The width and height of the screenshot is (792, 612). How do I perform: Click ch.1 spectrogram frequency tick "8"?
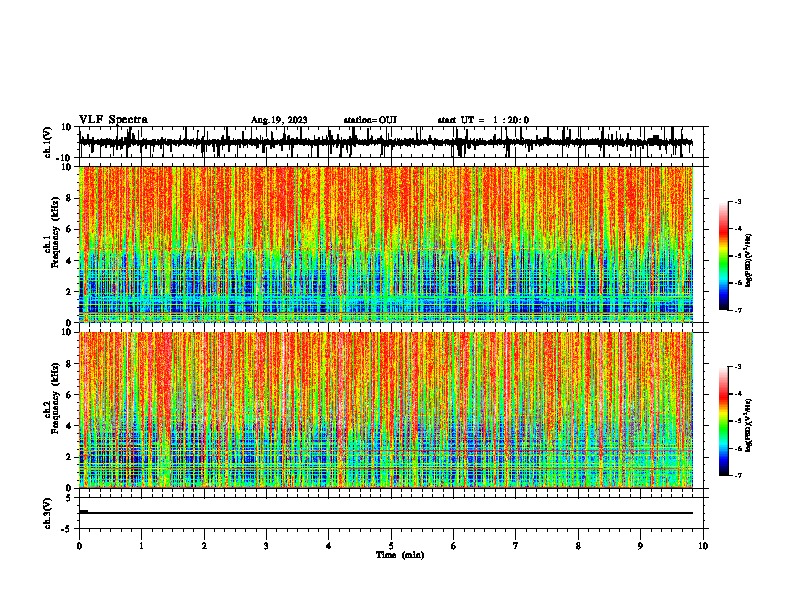click(x=69, y=198)
